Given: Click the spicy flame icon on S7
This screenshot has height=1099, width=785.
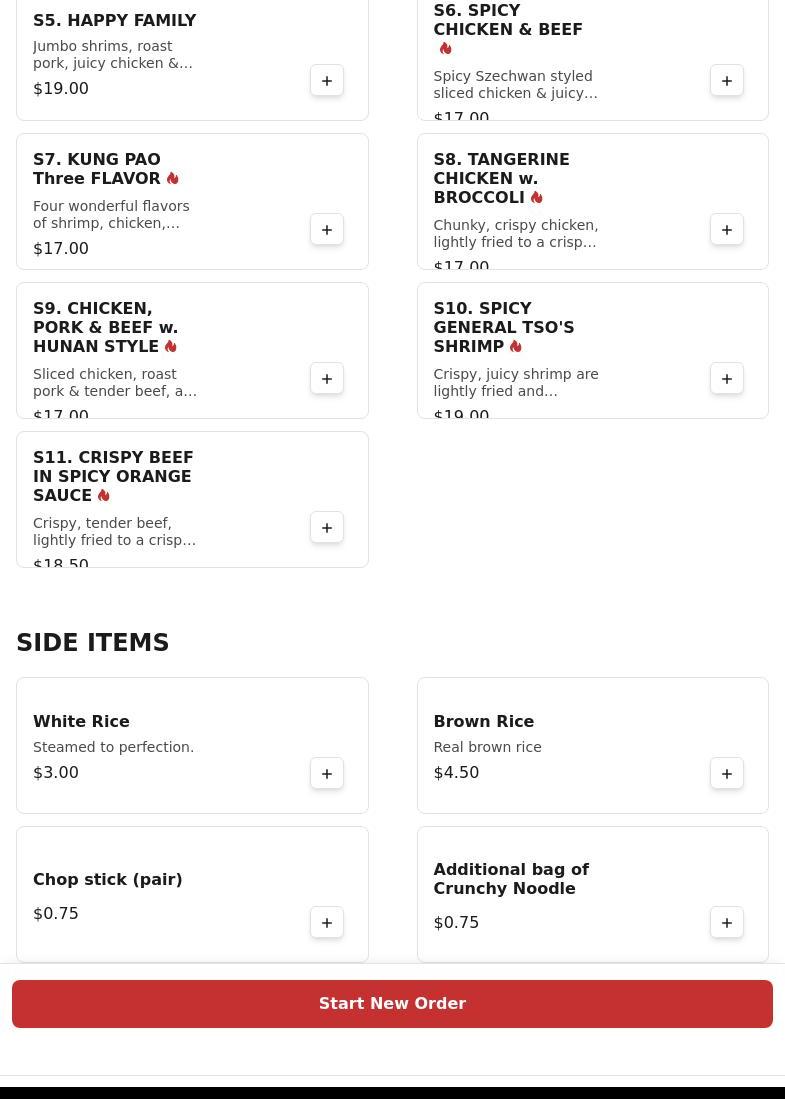Looking at the screenshot, I should pyautogui.click(x=172, y=179).
